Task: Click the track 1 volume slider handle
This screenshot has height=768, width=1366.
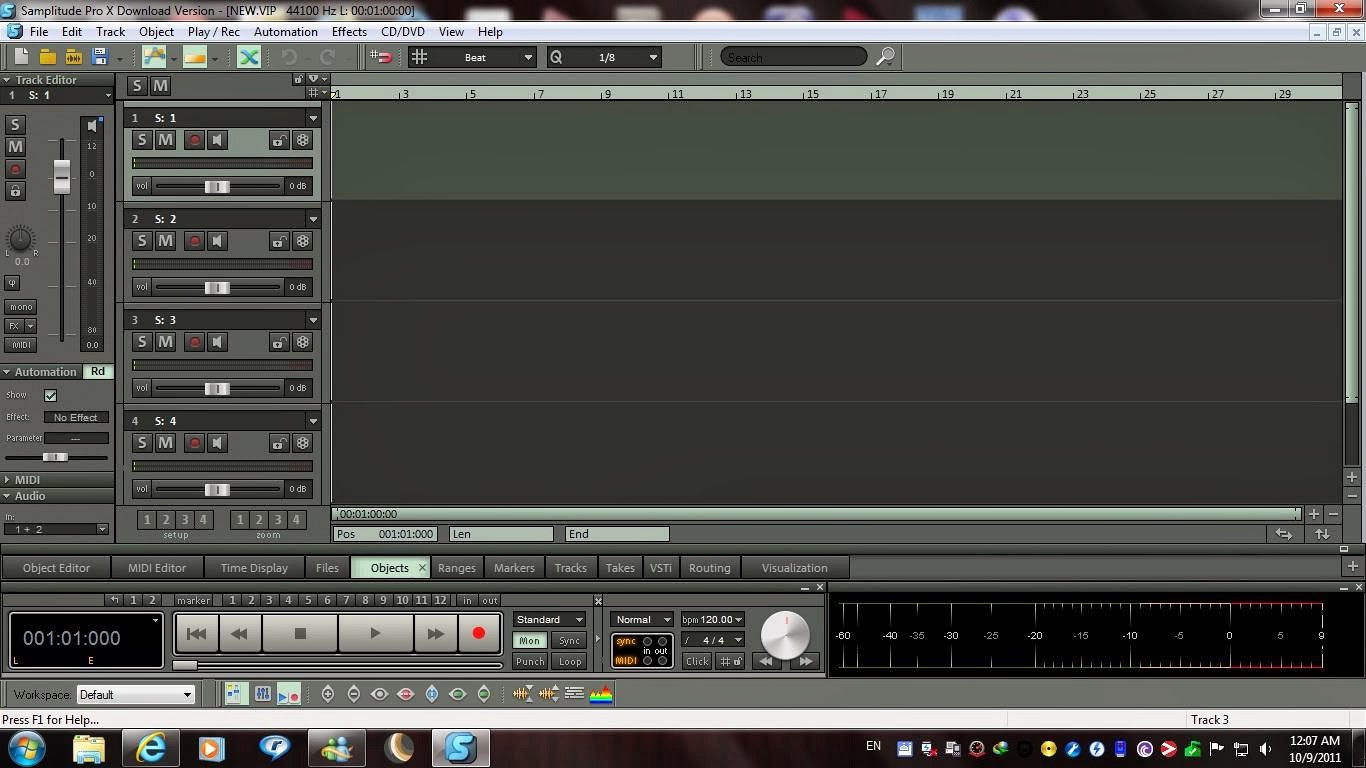Action: click(x=216, y=186)
